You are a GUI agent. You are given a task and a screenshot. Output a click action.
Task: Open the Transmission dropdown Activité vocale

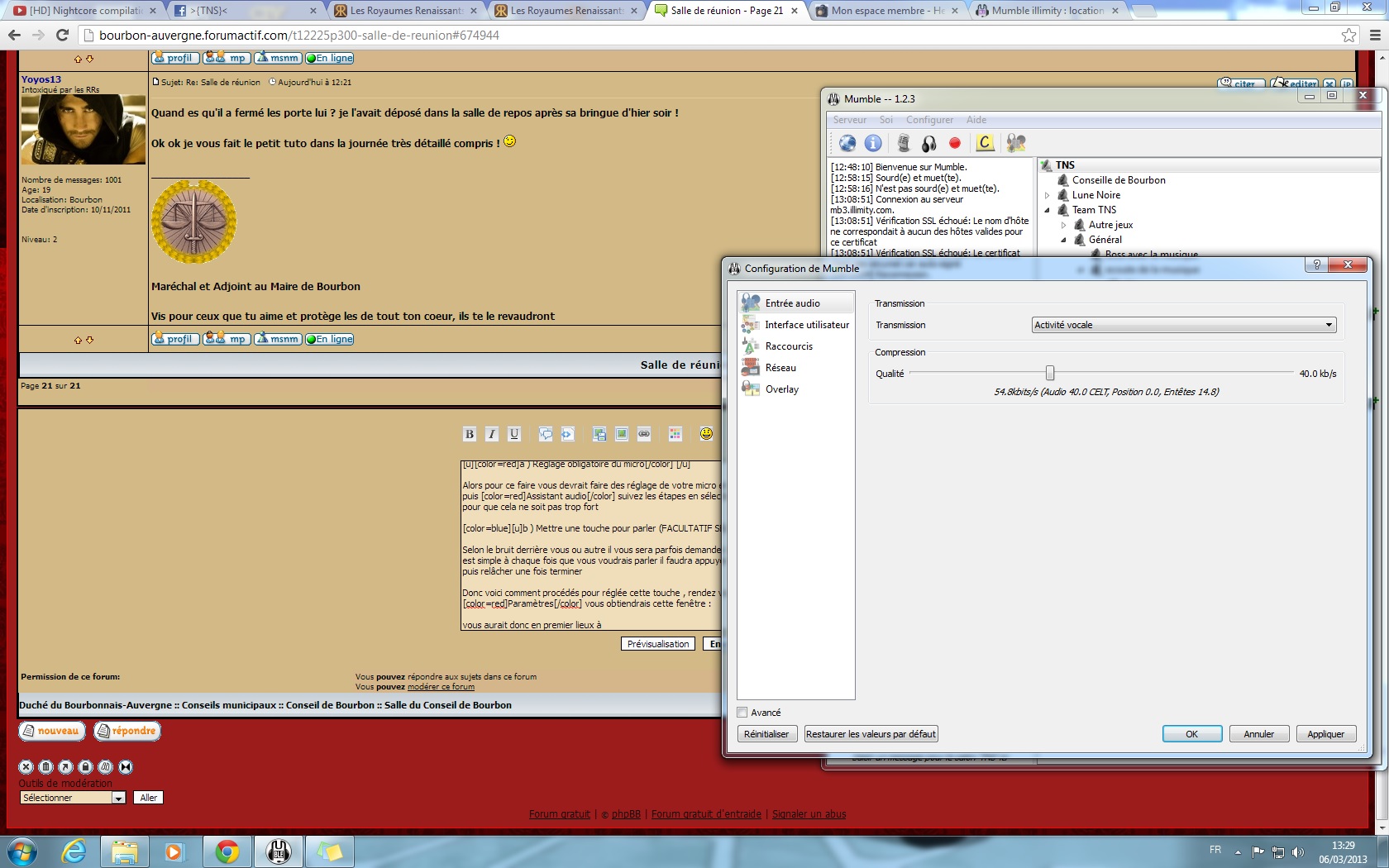tap(1184, 325)
